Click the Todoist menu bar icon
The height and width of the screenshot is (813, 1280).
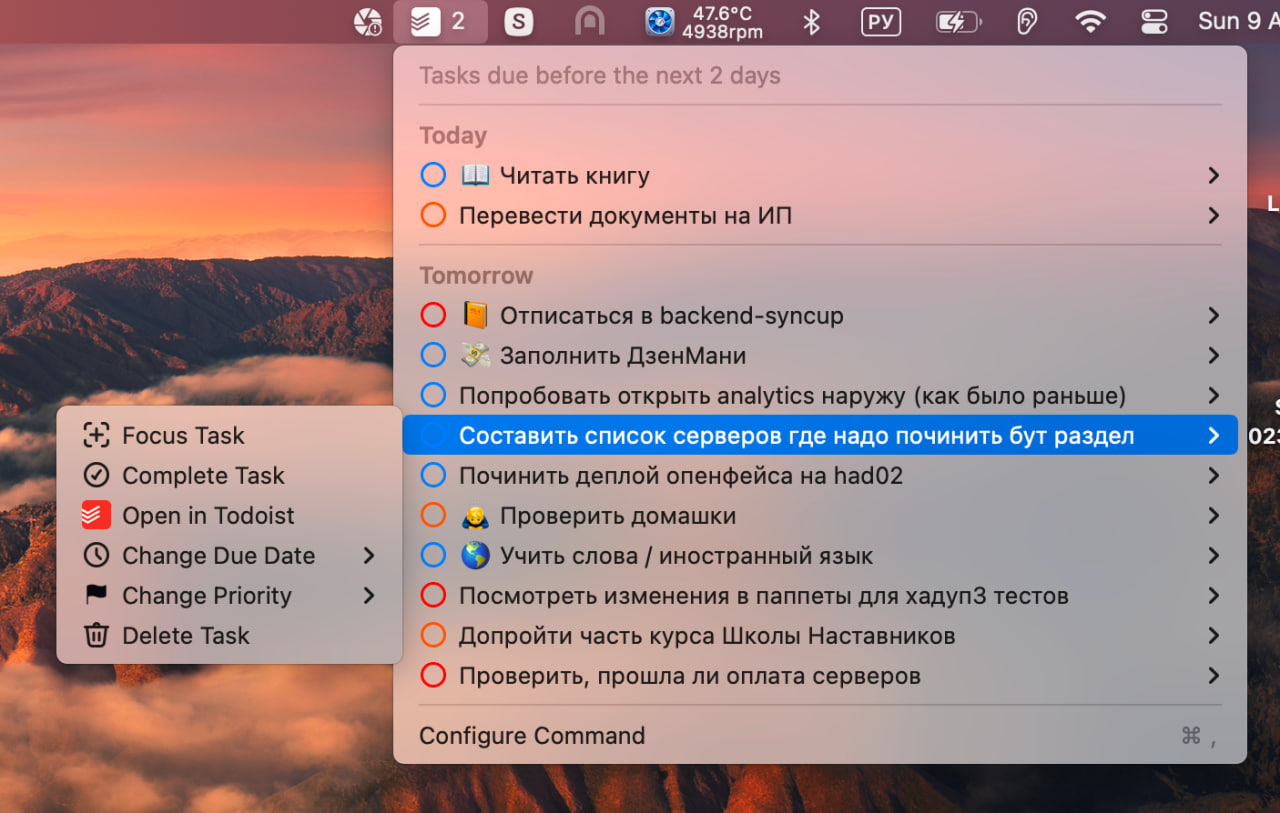coord(427,21)
